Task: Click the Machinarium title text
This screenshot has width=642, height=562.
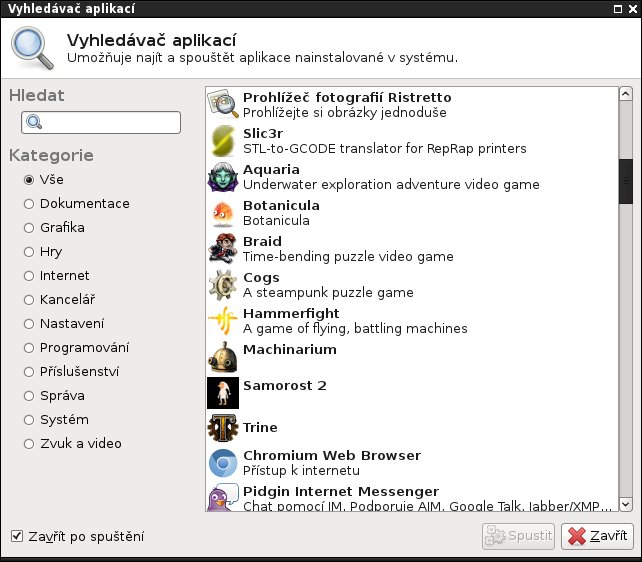Action: (290, 350)
